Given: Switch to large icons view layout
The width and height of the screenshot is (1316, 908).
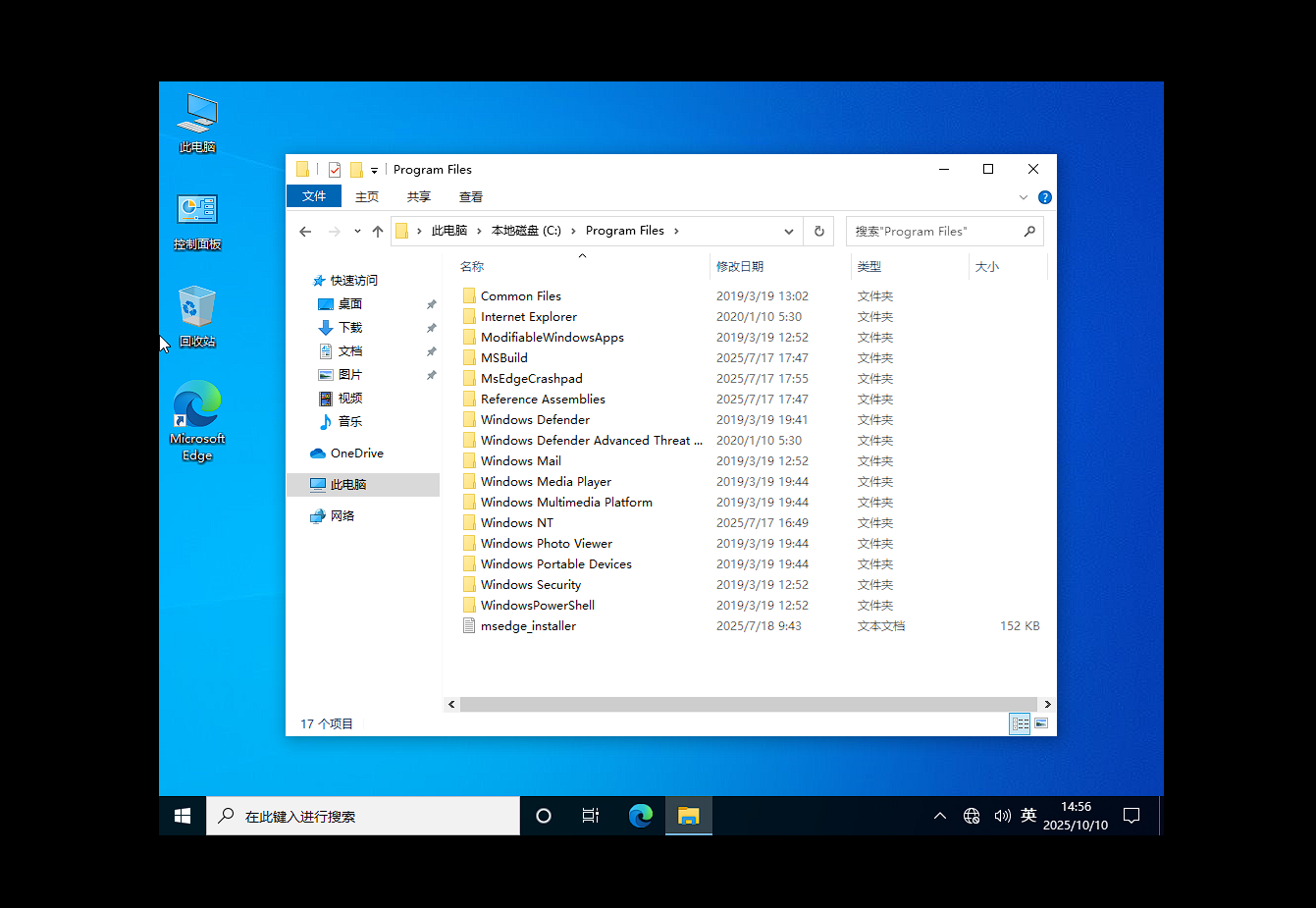Looking at the screenshot, I should pyautogui.click(x=1041, y=723).
